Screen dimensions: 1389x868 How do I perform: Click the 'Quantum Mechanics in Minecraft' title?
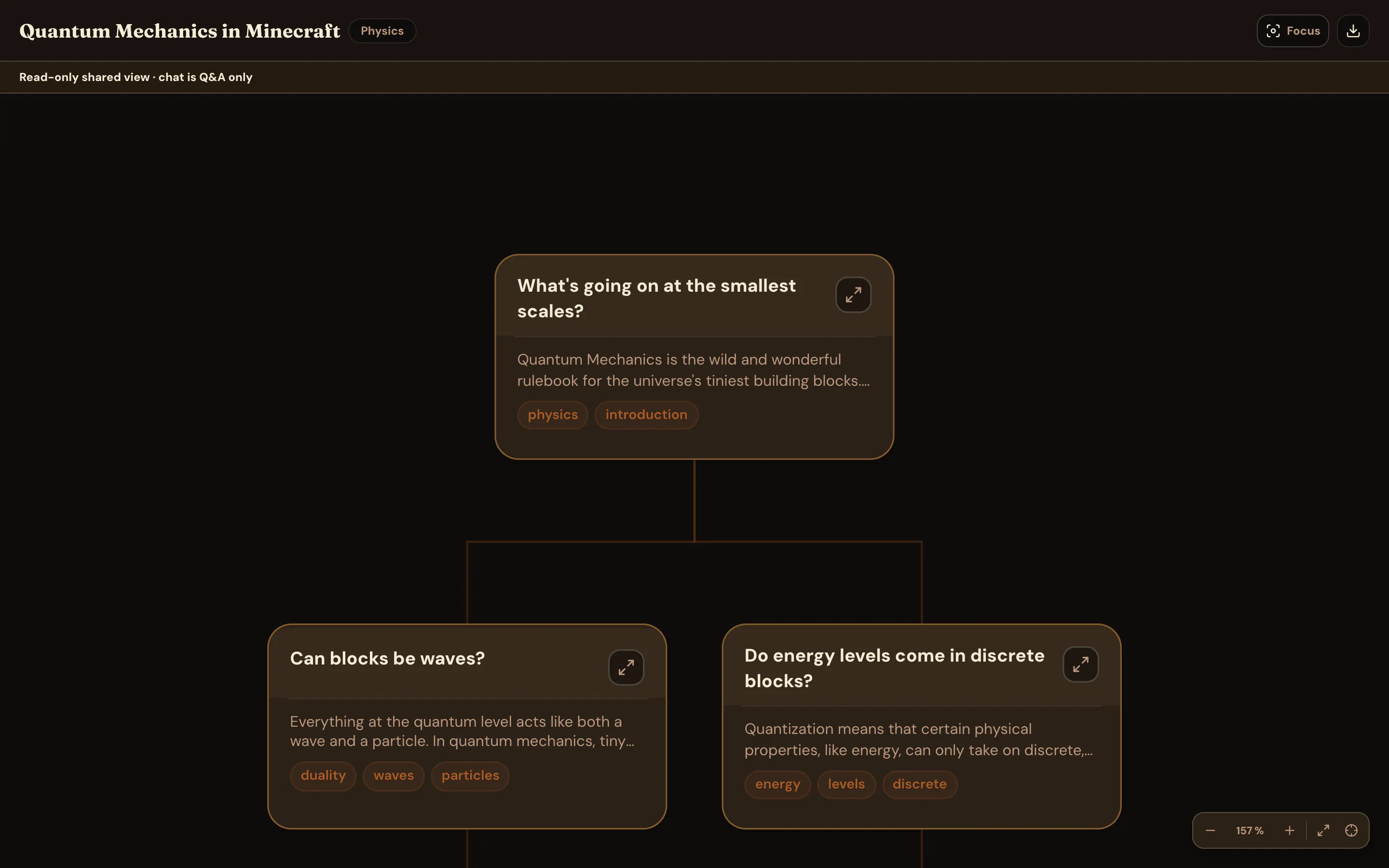(x=179, y=31)
